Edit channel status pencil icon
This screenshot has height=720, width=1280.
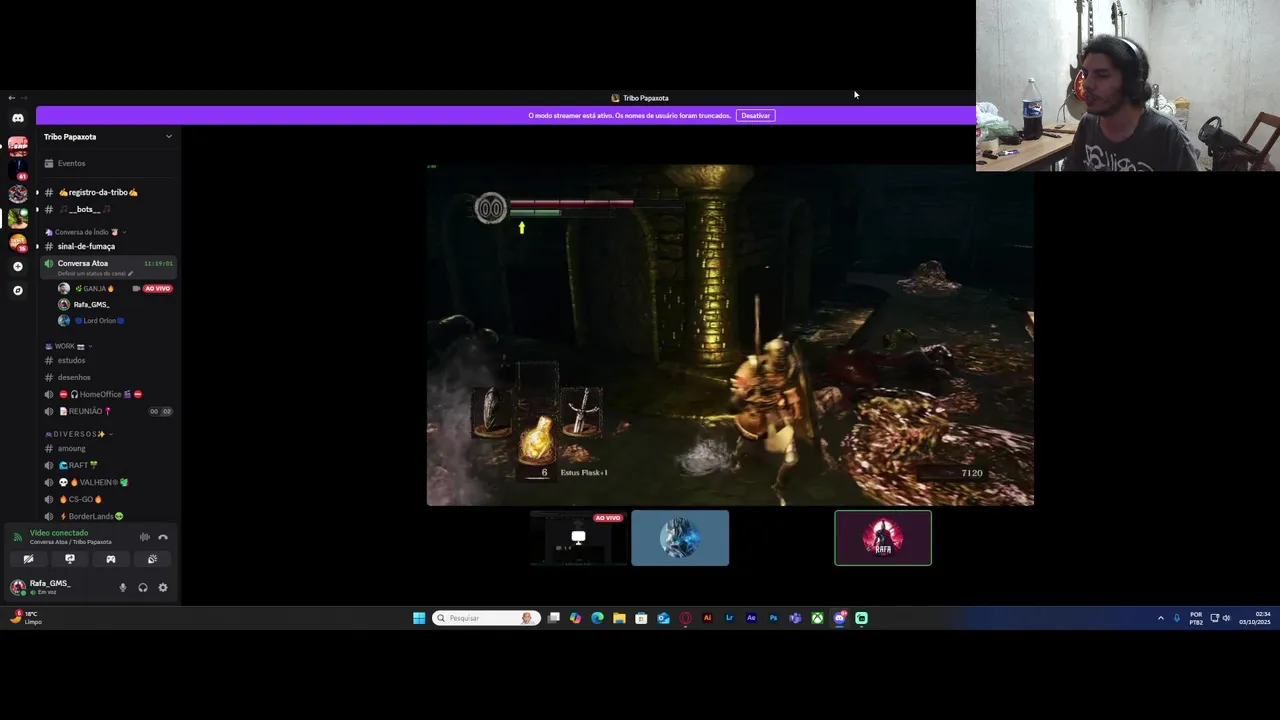[131, 273]
